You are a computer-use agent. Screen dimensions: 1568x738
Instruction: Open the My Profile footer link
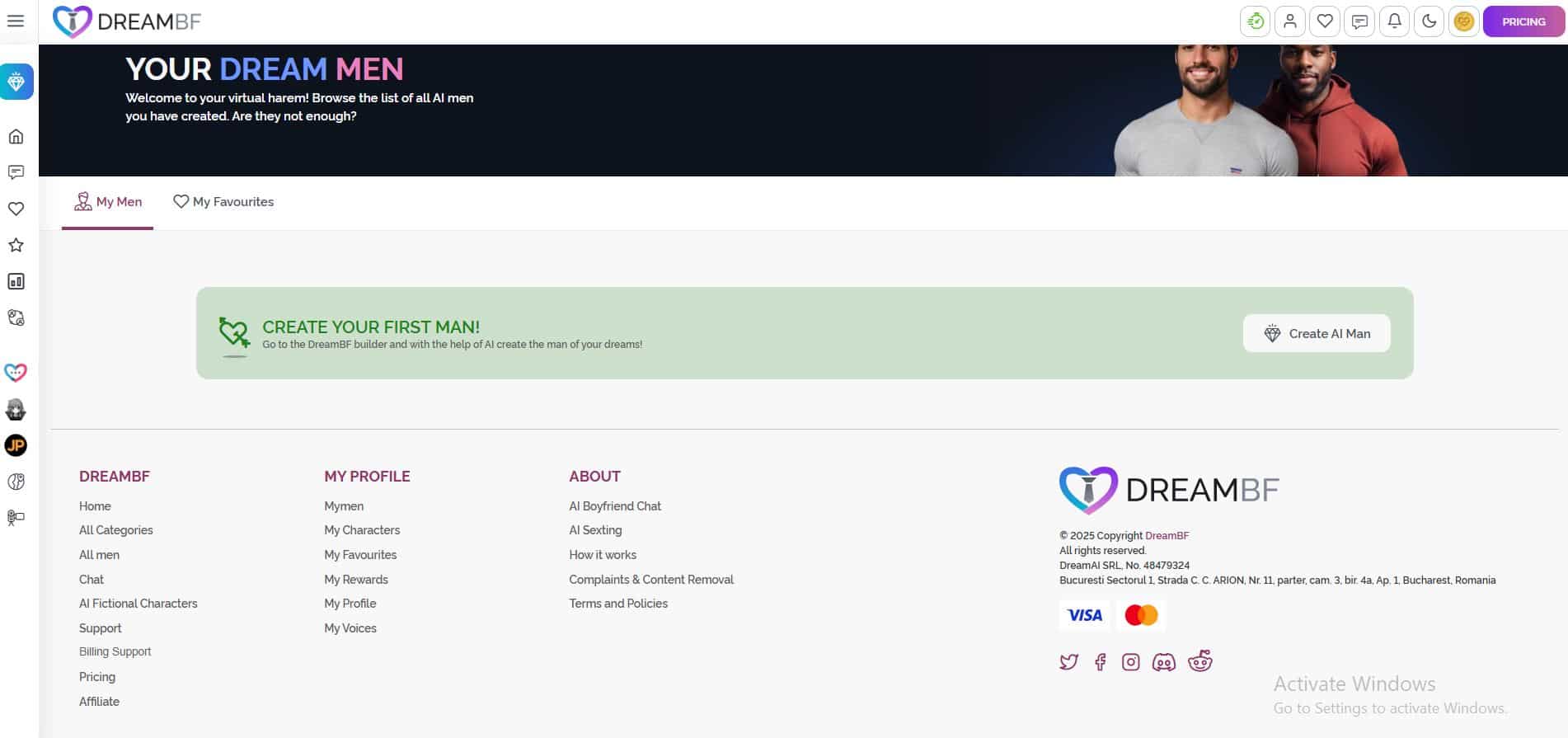(350, 604)
